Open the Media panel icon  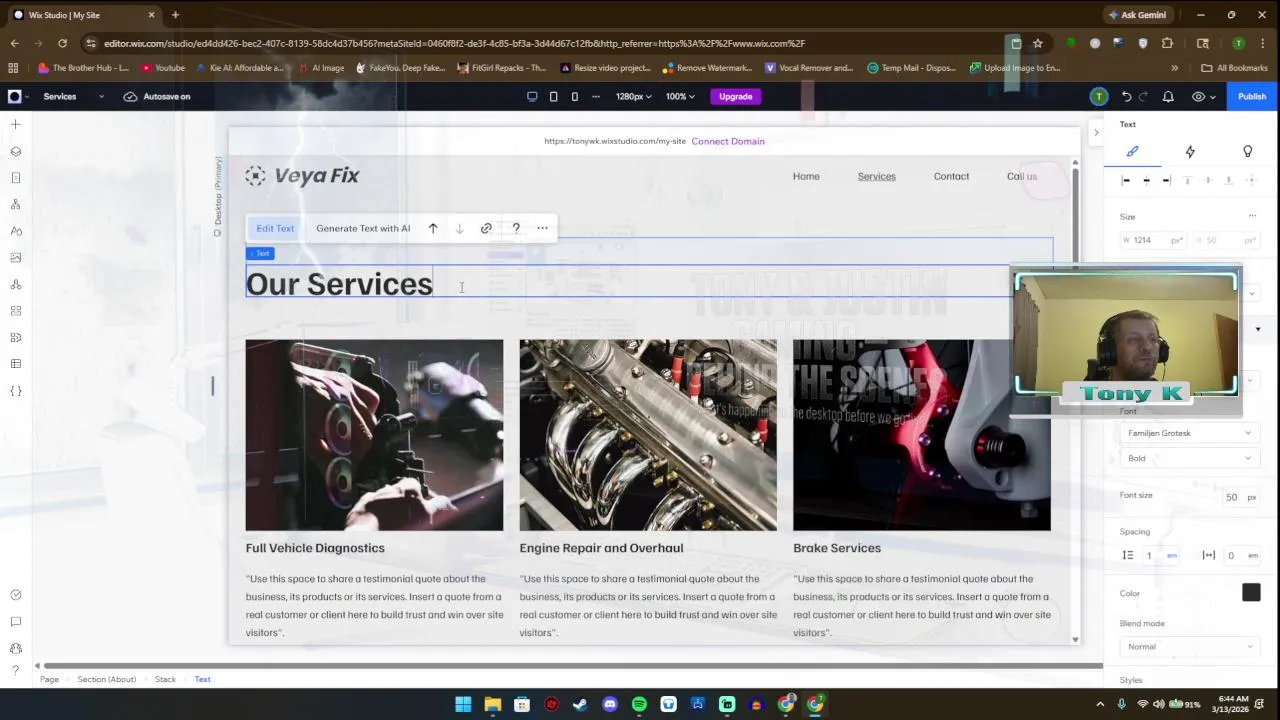pyautogui.click(x=15, y=257)
